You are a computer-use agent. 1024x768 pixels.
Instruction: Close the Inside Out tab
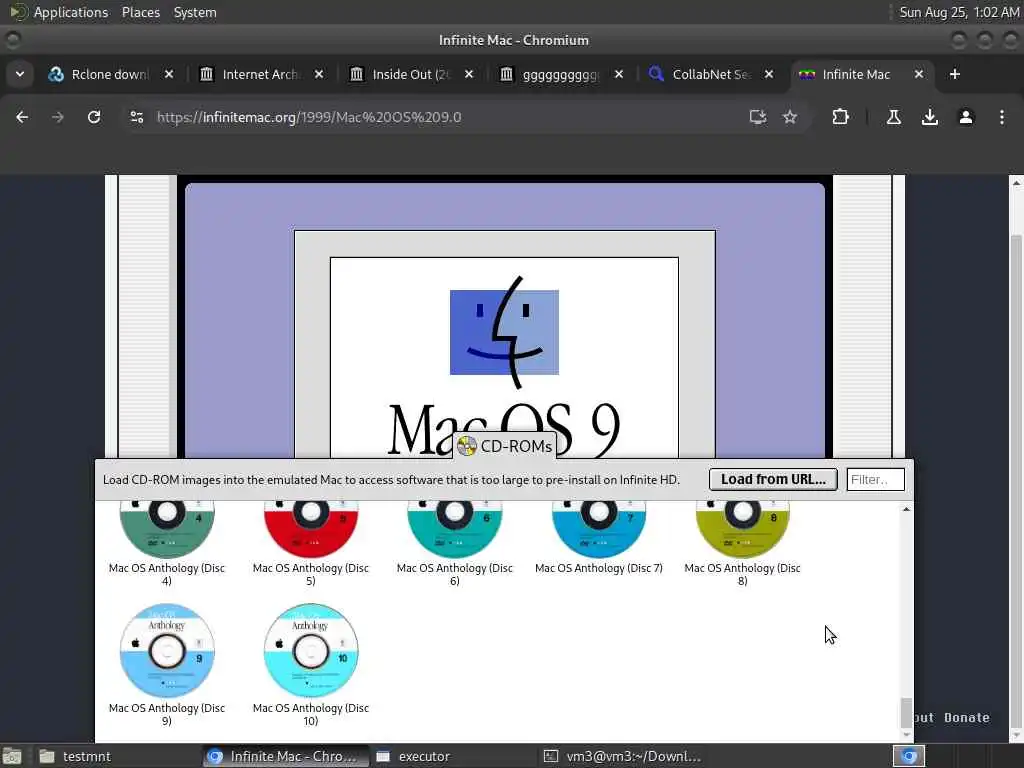click(x=469, y=74)
